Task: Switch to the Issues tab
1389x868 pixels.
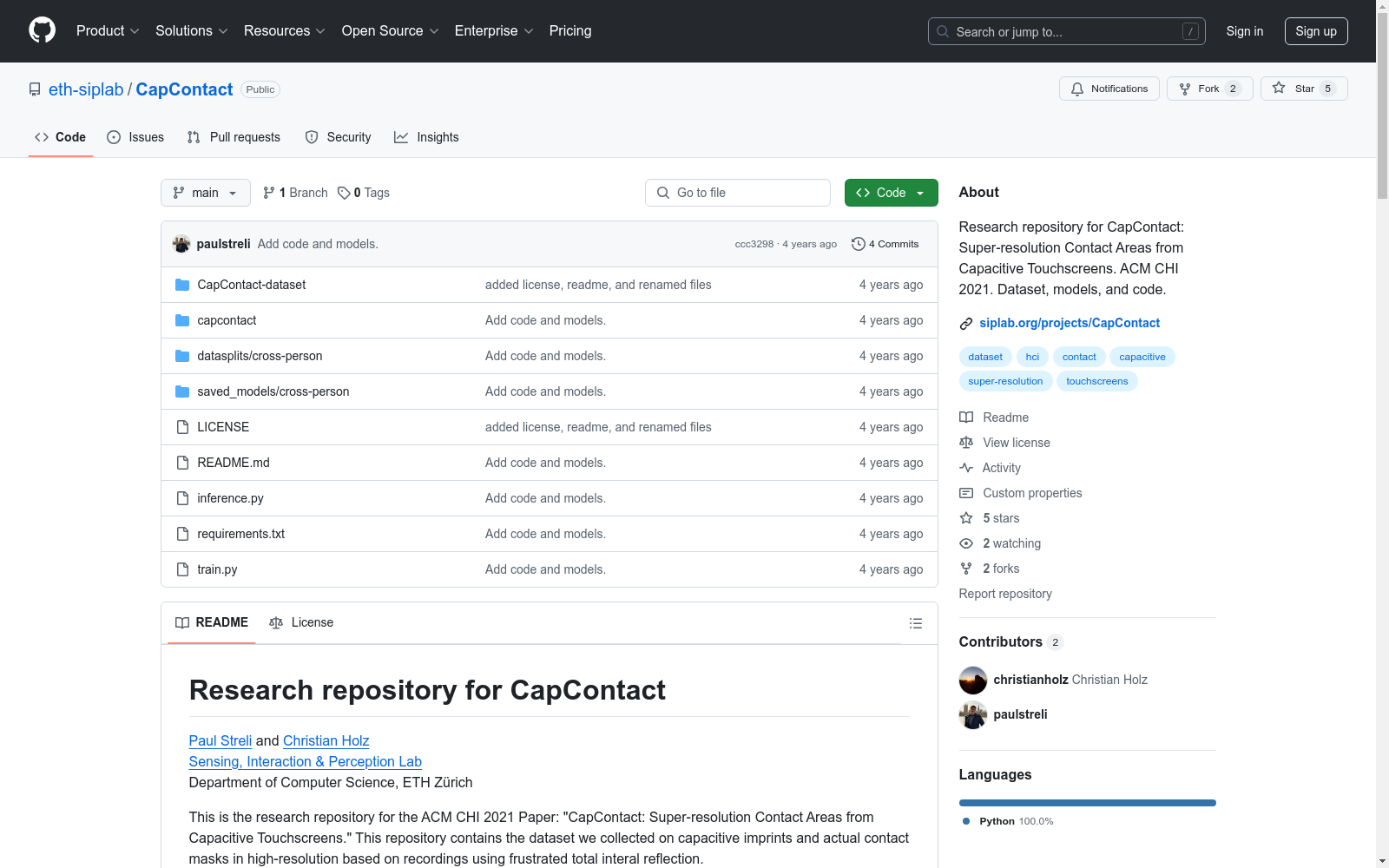Action: coord(135,137)
